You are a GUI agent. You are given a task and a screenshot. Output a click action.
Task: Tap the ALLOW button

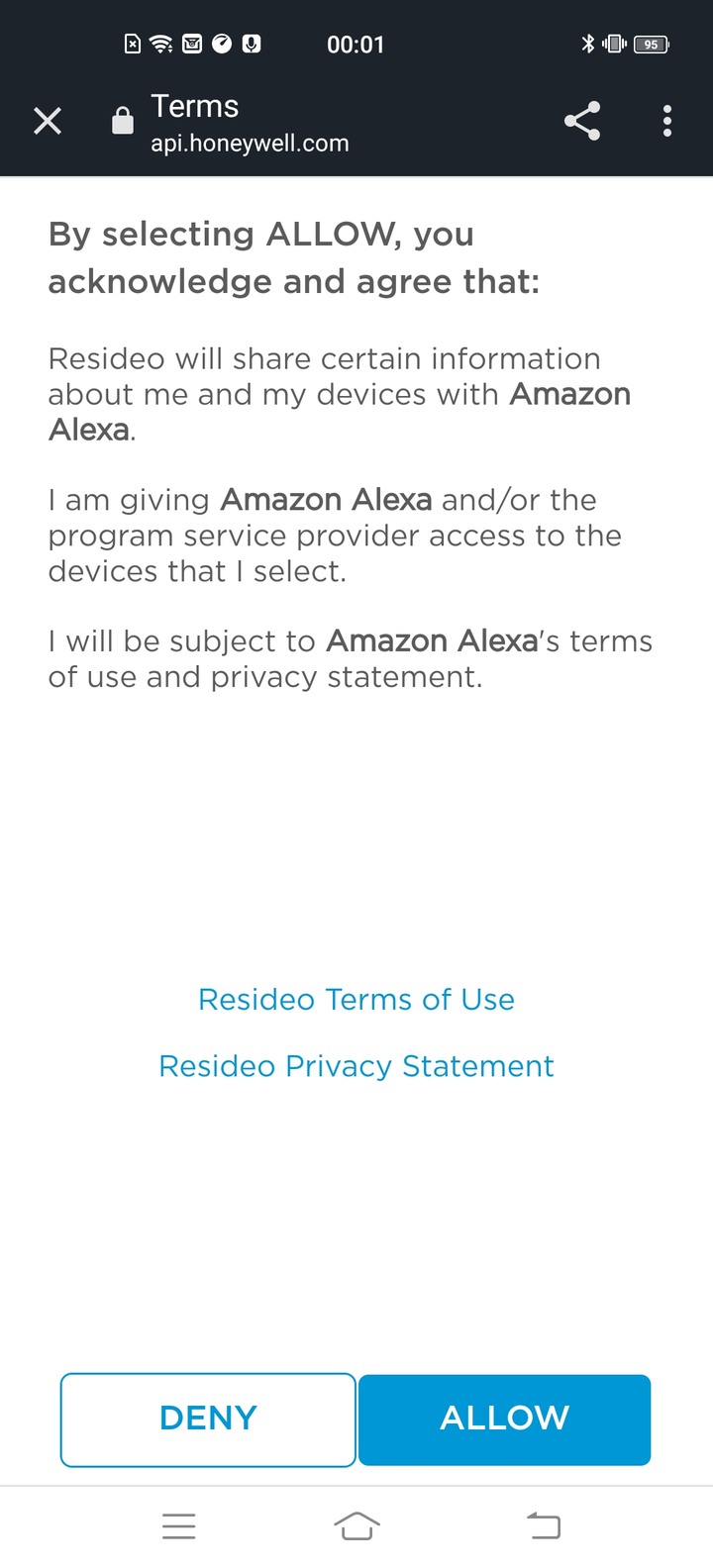505,1420
